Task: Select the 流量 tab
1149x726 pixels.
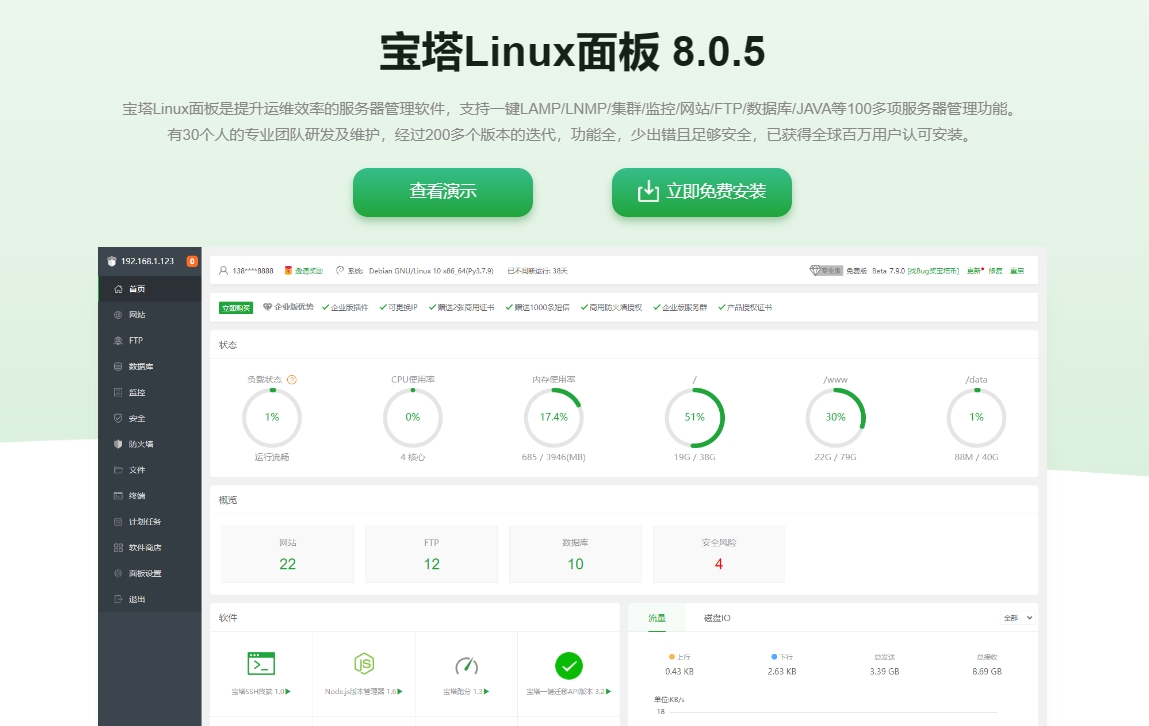Action: pos(657,618)
